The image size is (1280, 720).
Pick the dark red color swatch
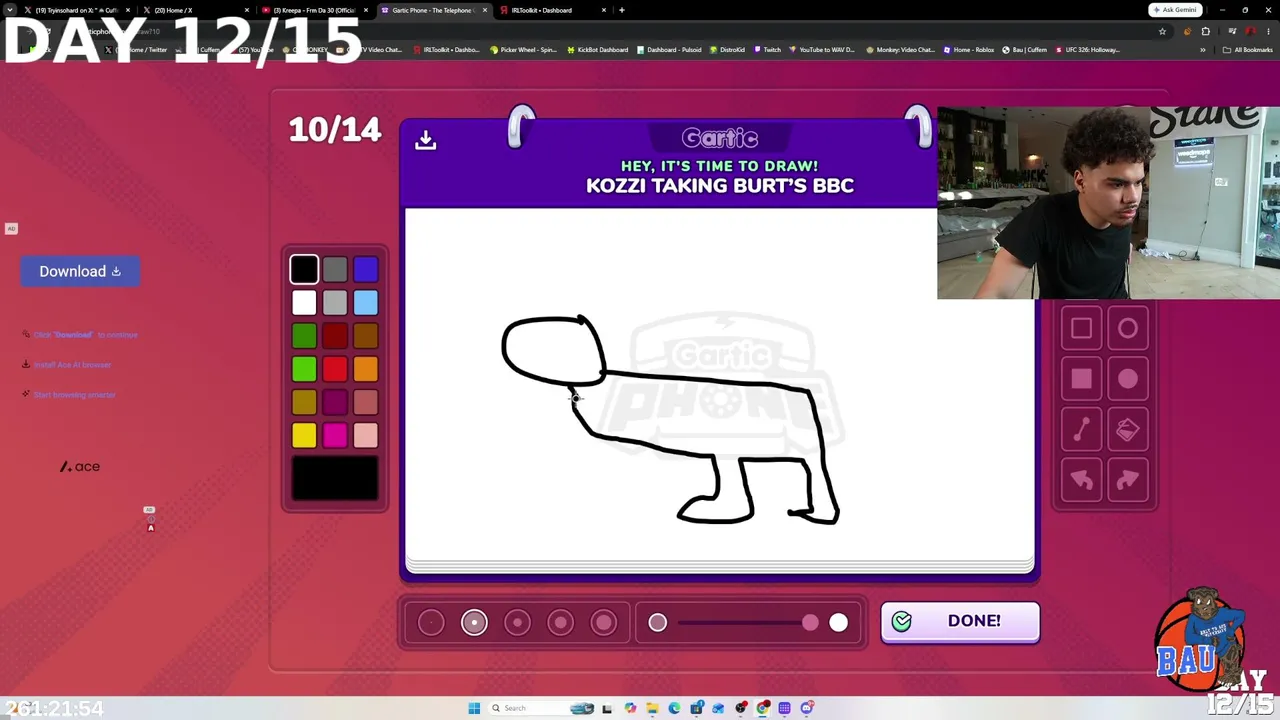click(x=335, y=336)
